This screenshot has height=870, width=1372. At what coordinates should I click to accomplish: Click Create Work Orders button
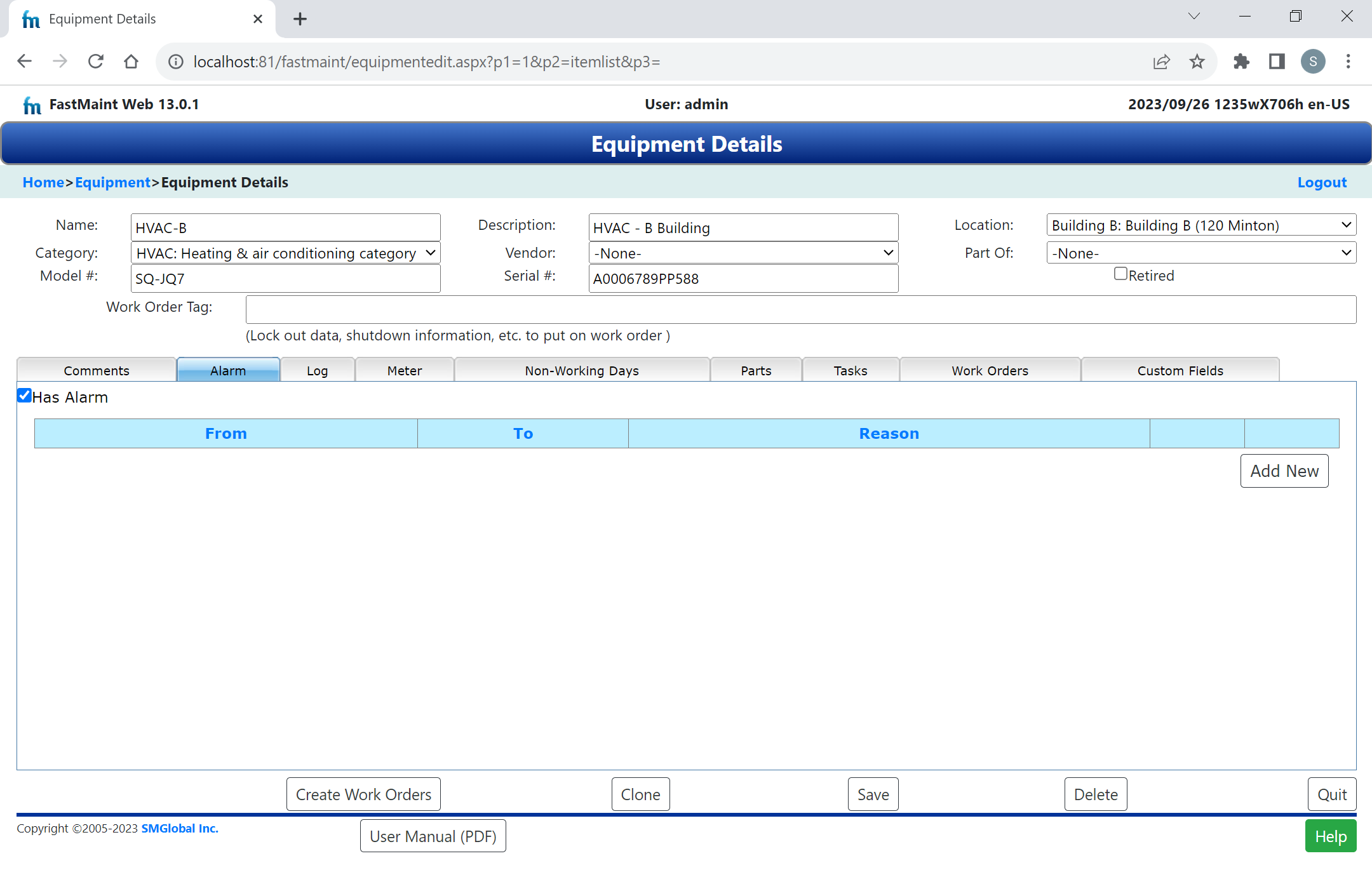(363, 794)
